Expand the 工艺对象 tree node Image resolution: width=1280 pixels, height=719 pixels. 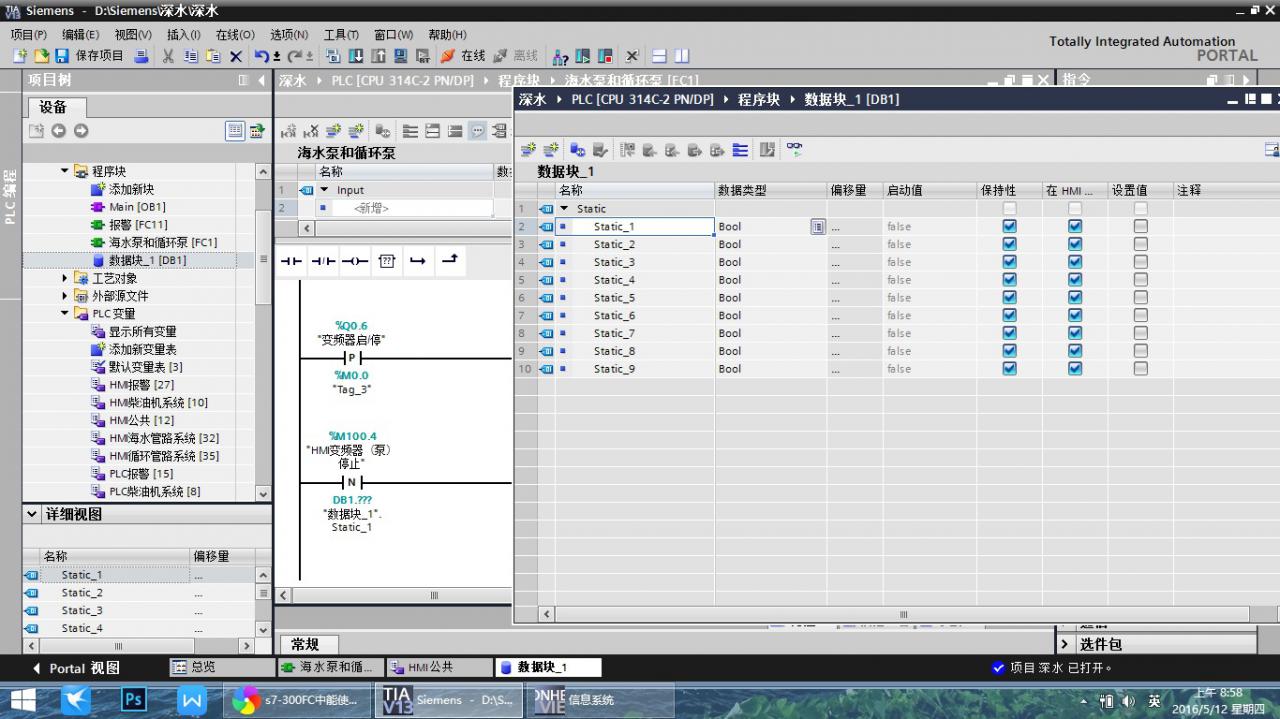(66, 278)
